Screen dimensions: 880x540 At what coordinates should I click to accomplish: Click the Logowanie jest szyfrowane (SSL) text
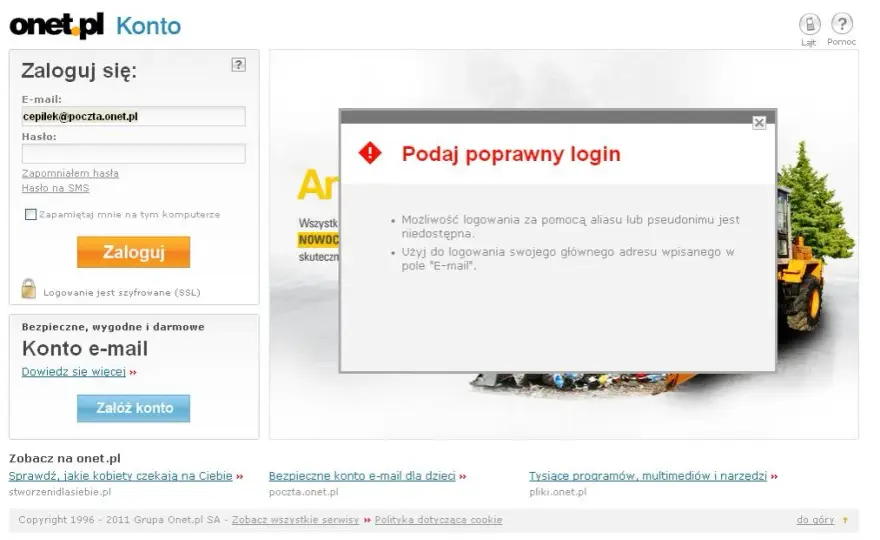click(x=122, y=292)
